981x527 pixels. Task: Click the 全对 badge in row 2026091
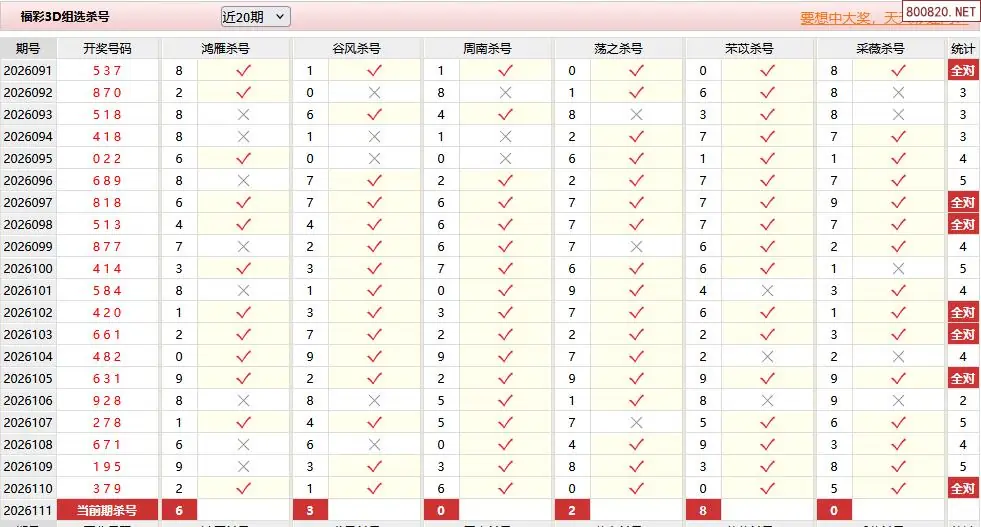pyautogui.click(x=962, y=70)
